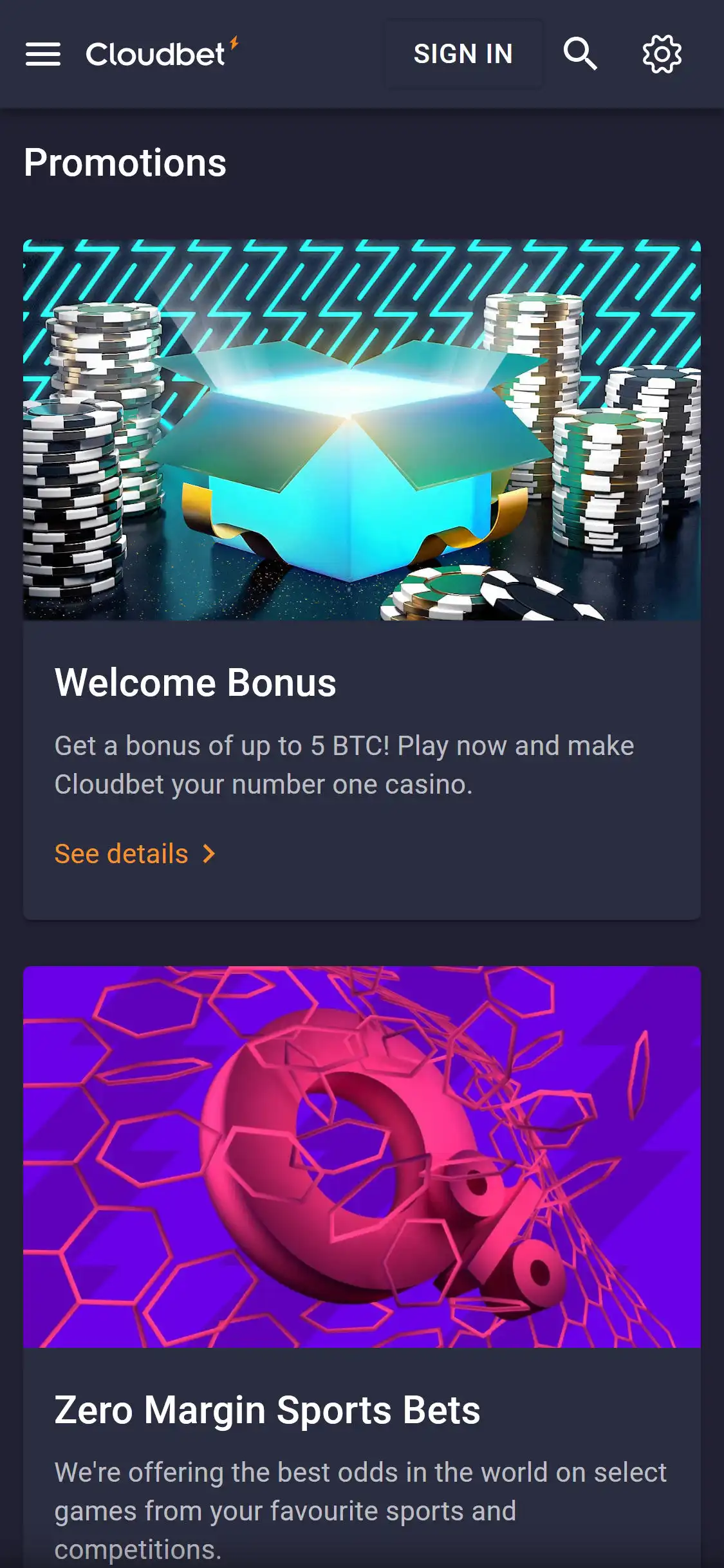Click the Cloudbet logo
The image size is (724, 1568).
coord(162,53)
